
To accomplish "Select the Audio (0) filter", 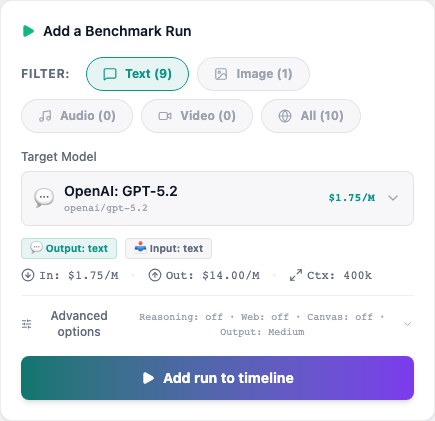I will pyautogui.click(x=77, y=116).
